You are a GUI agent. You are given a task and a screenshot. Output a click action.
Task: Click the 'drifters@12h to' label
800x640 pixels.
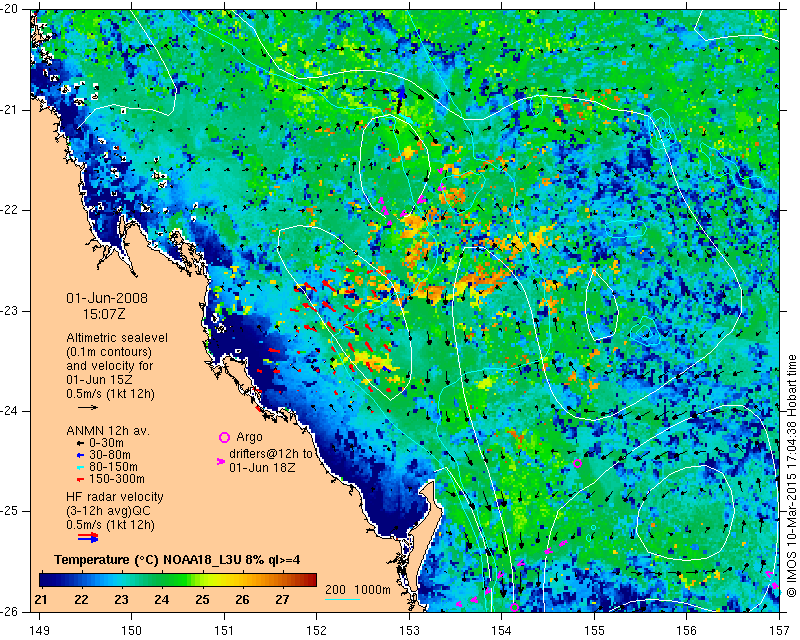point(270,454)
